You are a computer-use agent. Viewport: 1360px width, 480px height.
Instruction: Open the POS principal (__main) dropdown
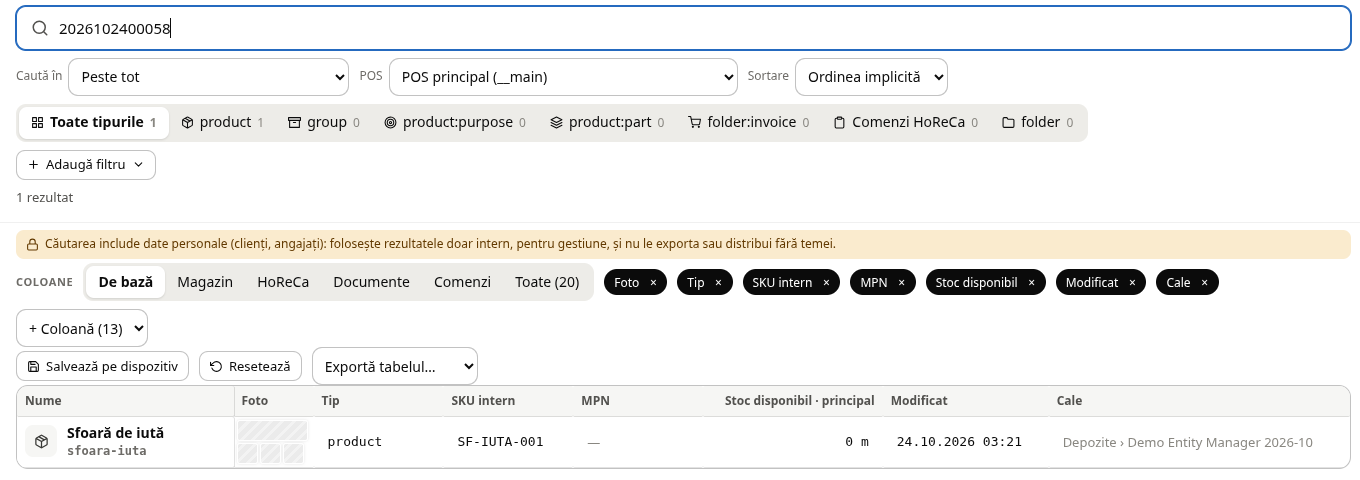click(x=563, y=76)
